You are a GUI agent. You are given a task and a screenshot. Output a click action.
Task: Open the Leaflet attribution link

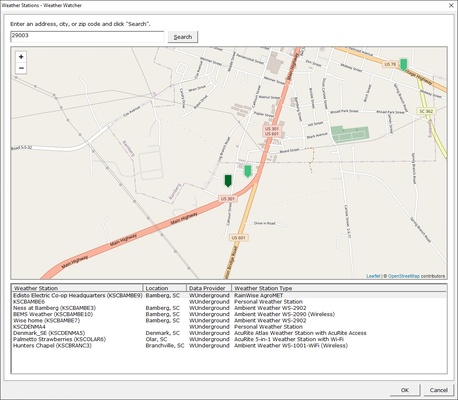pos(373,276)
